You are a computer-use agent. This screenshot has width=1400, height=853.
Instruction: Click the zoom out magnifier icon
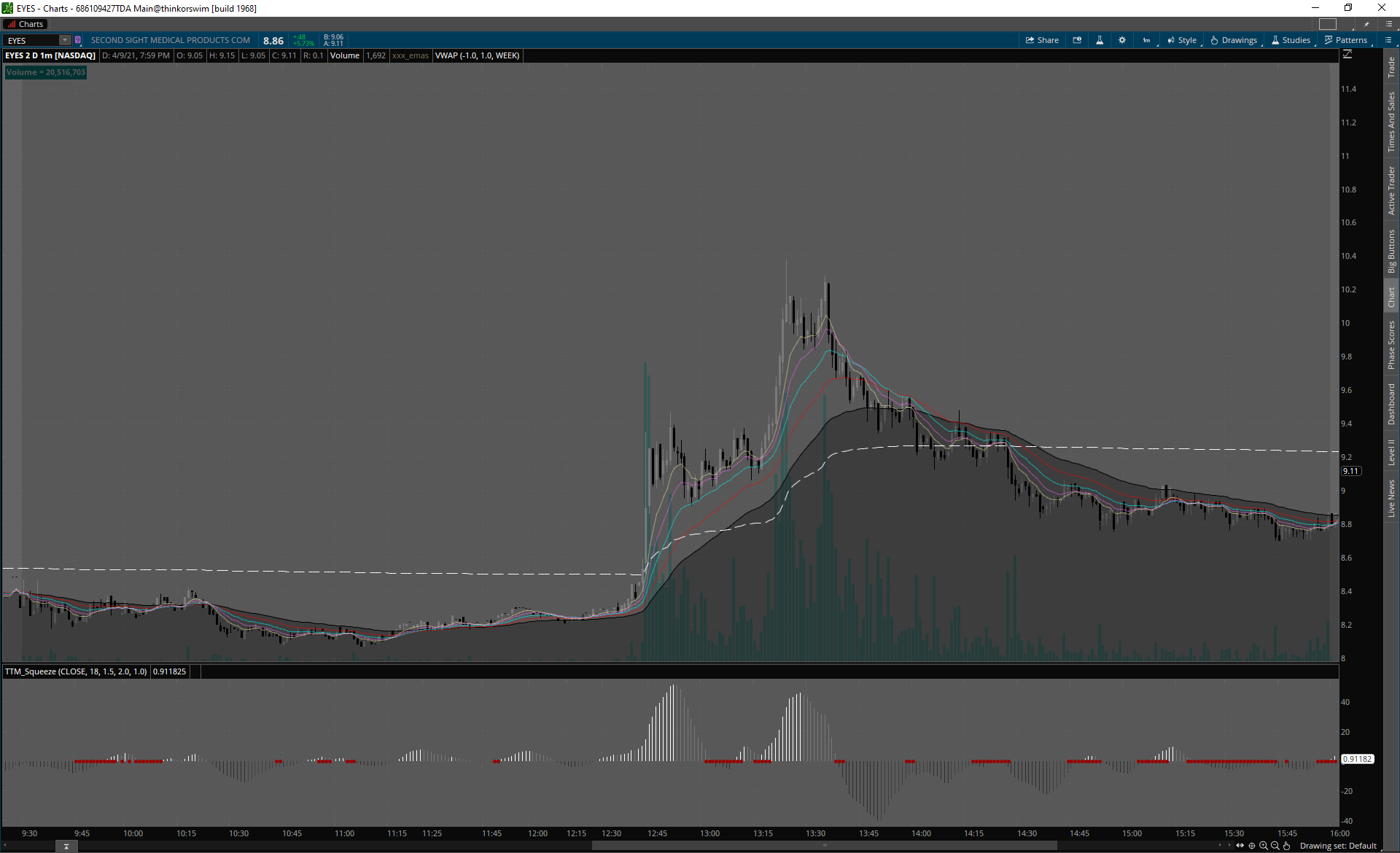[x=1275, y=846]
